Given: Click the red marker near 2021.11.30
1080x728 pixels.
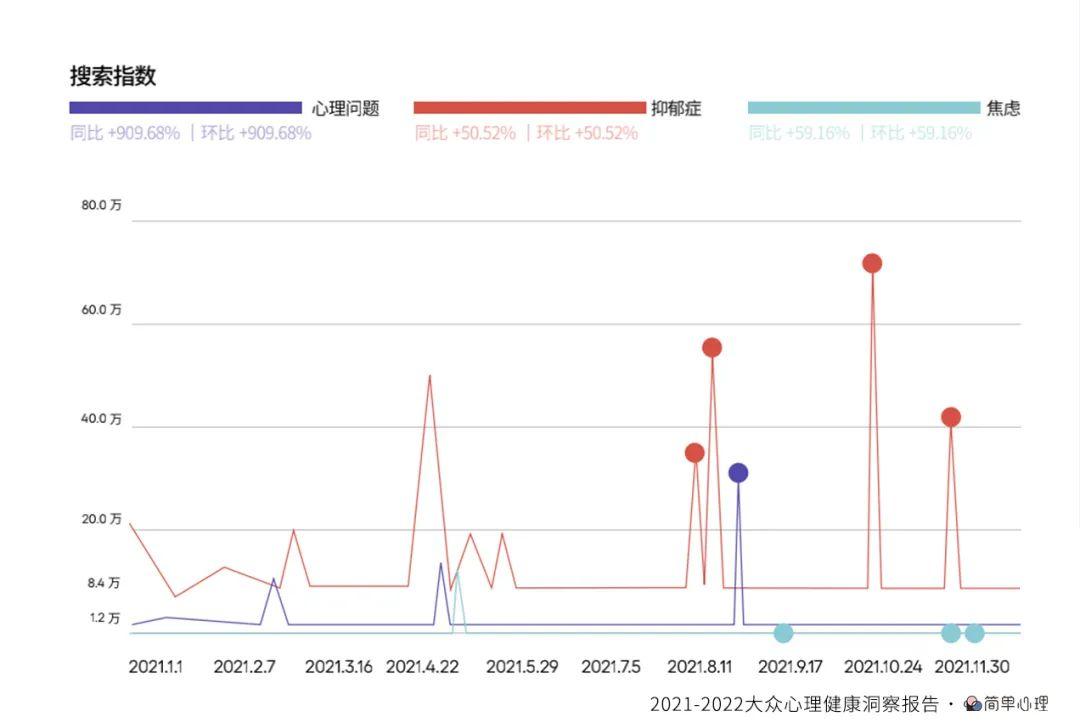Looking at the screenshot, I should pos(951,417).
